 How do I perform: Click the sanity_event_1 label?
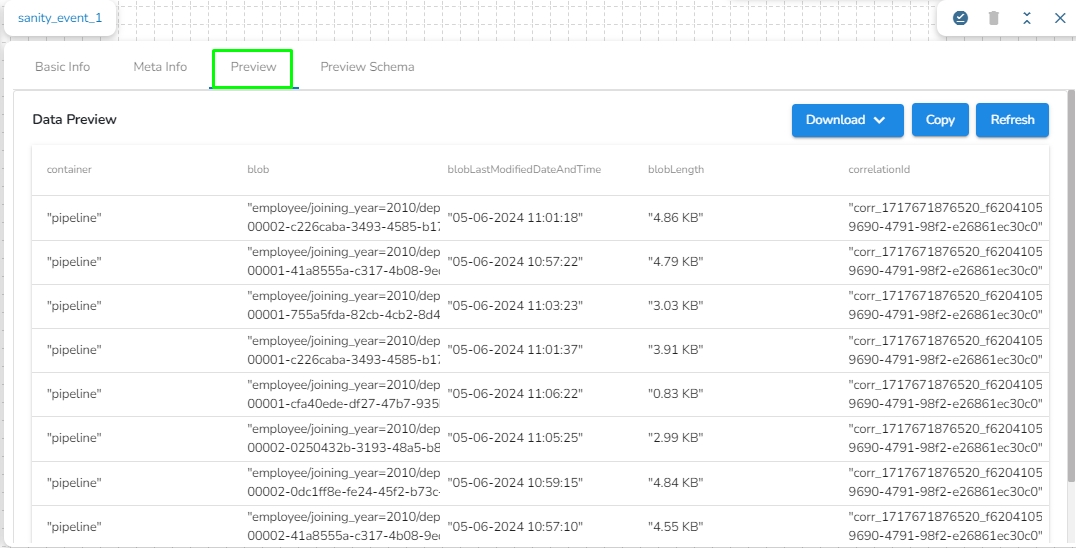click(60, 18)
